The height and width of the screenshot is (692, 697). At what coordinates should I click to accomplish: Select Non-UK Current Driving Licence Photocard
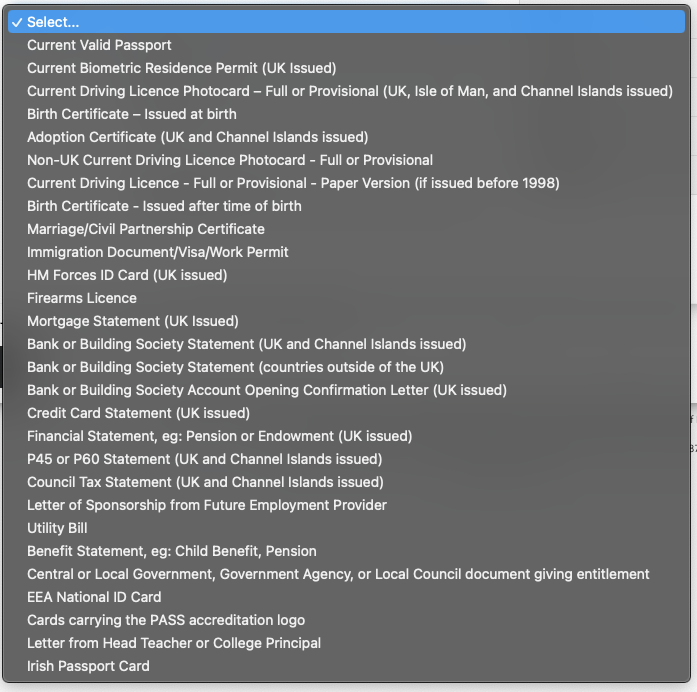coord(230,160)
